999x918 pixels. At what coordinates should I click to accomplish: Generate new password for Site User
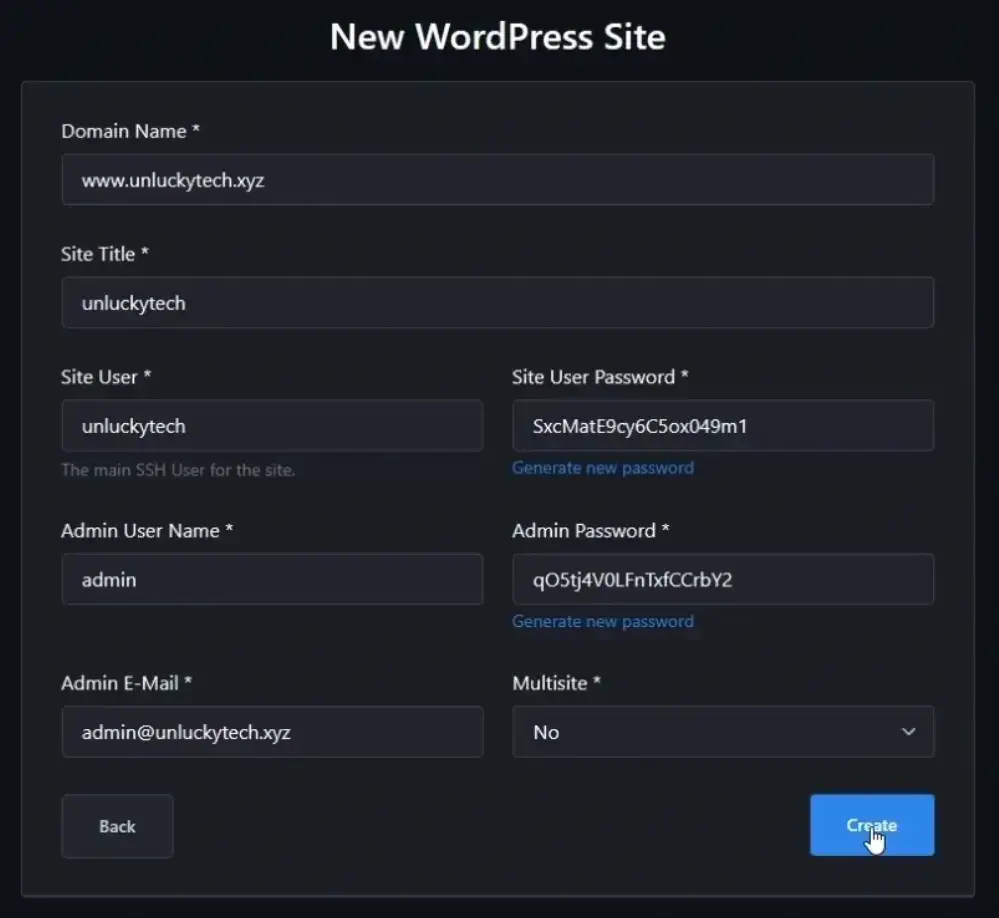pos(602,468)
